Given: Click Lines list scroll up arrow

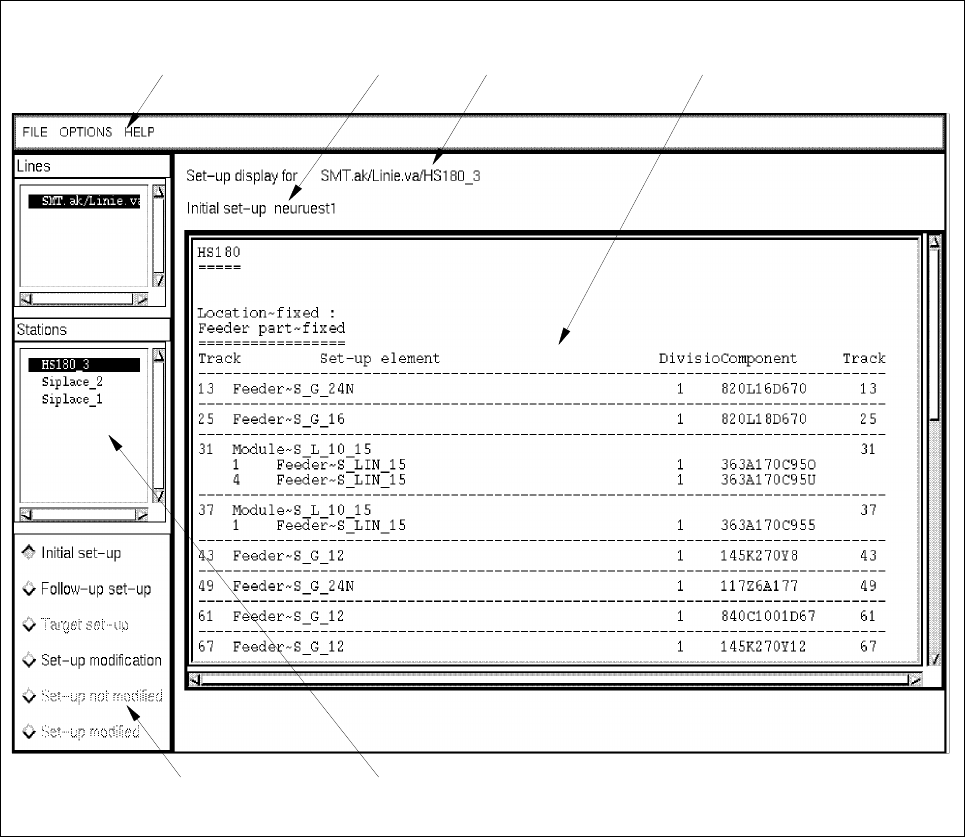Looking at the screenshot, I should point(159,191).
